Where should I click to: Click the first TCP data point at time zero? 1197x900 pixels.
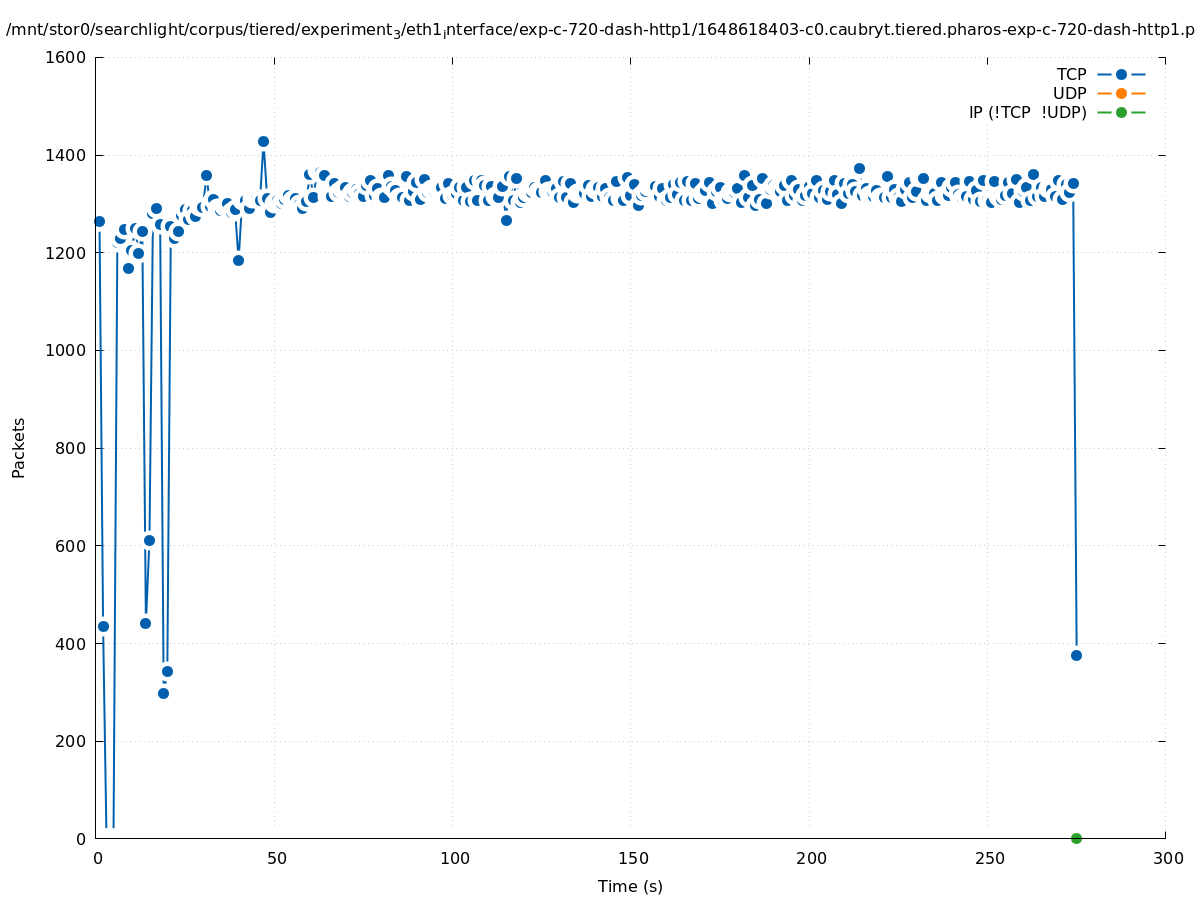tap(99, 221)
